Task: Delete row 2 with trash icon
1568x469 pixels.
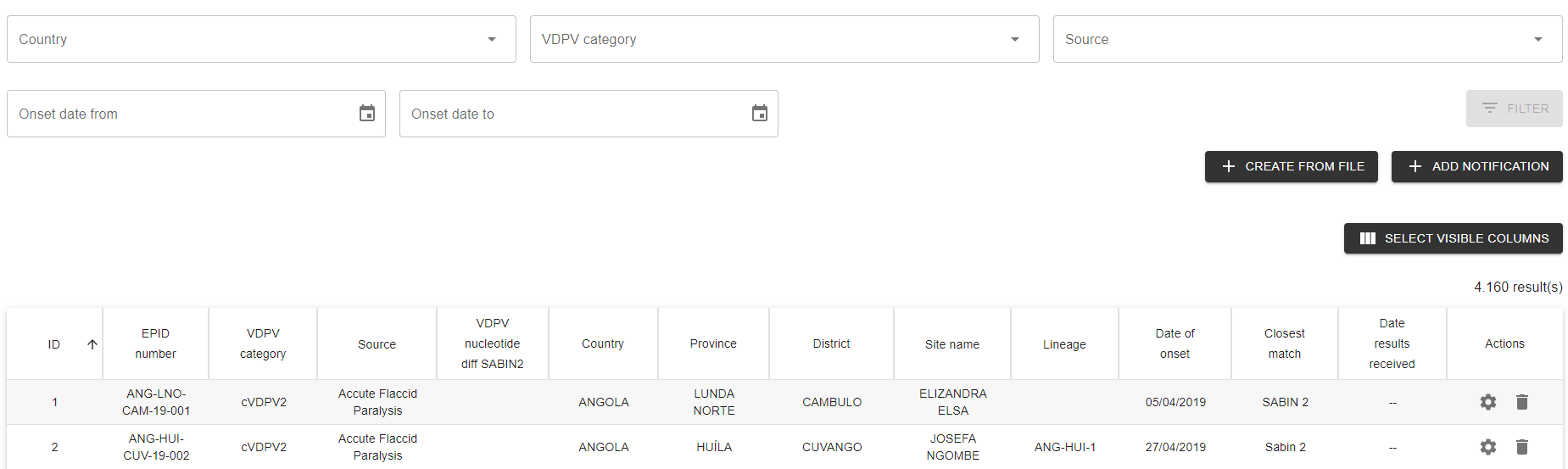Action: click(1521, 447)
